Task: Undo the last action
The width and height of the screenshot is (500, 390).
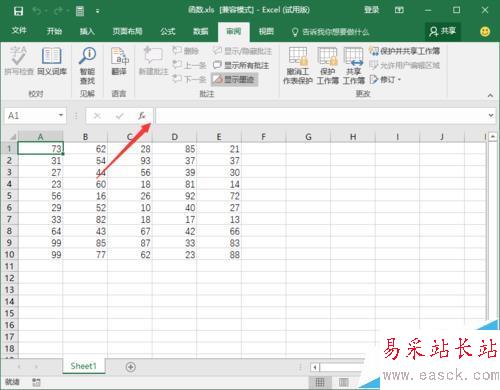Action: (x=37, y=11)
